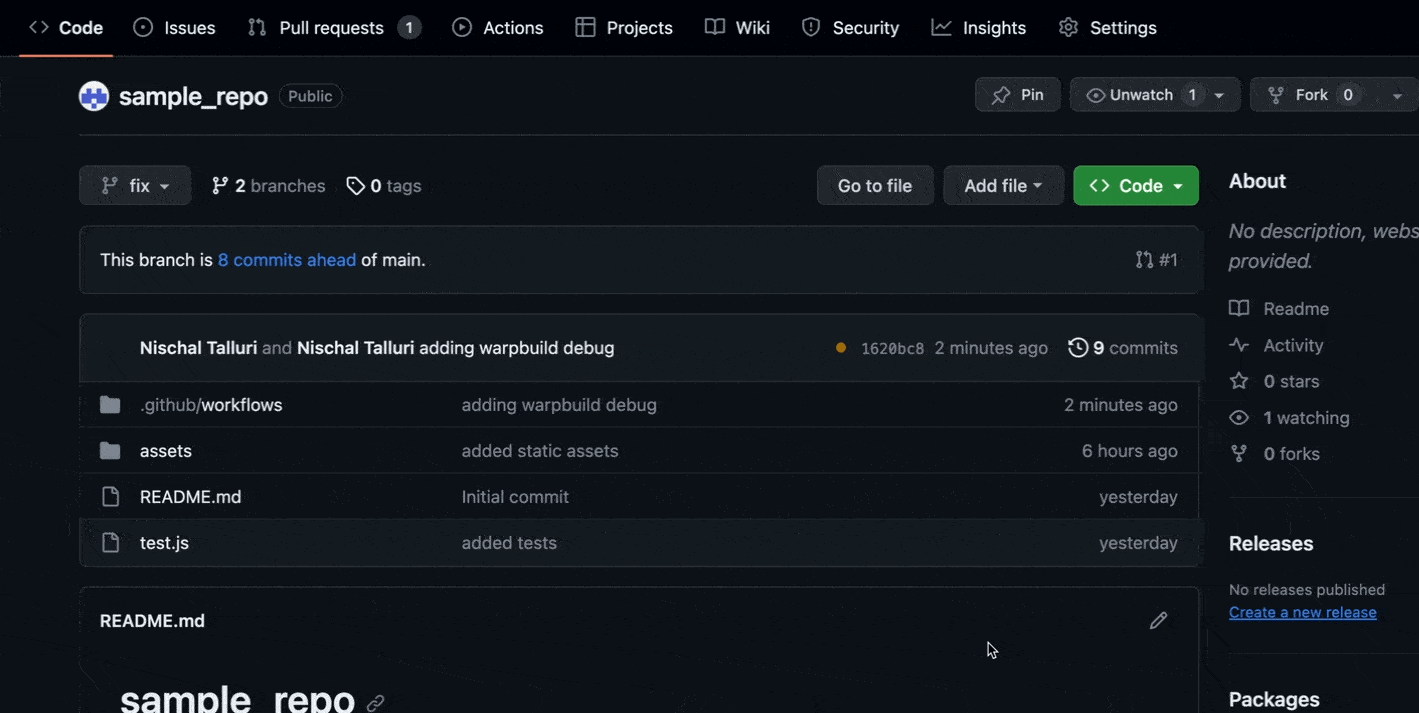Open the Add file dropdown
The image size is (1419, 713).
pos(1003,185)
